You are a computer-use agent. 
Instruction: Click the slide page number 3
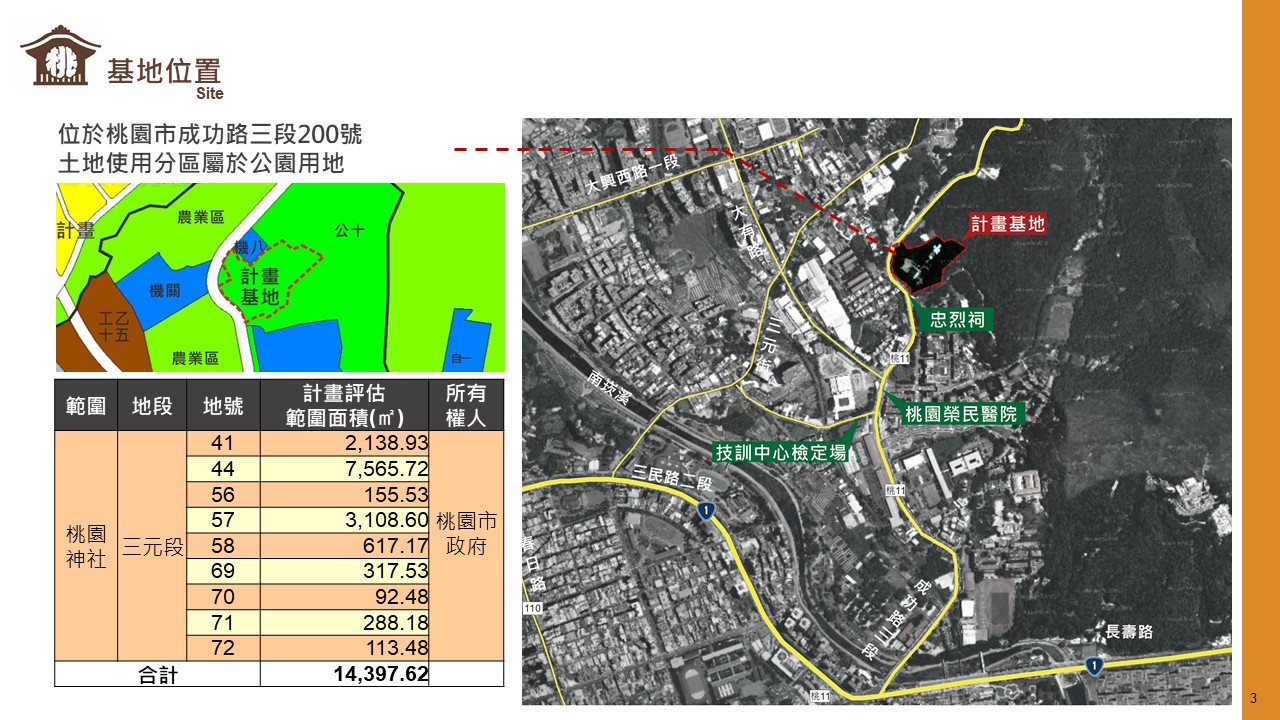(1254, 697)
